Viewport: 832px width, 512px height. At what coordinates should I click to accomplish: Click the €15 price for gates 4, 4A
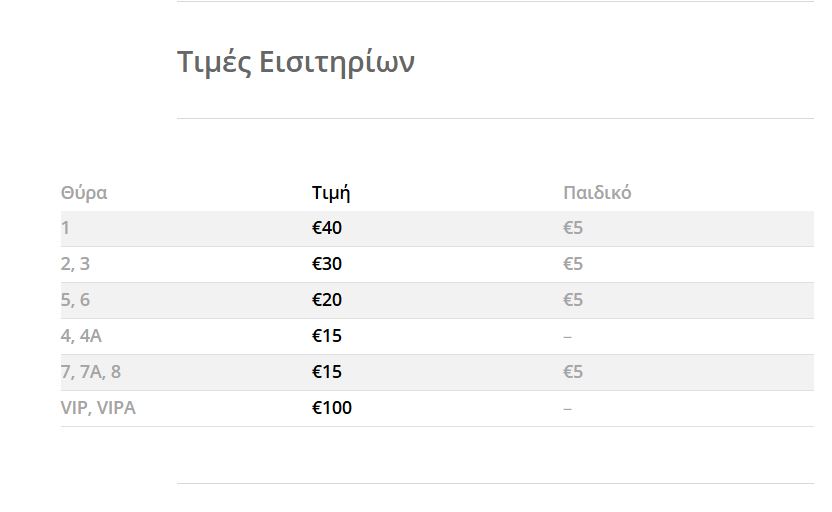pos(327,336)
